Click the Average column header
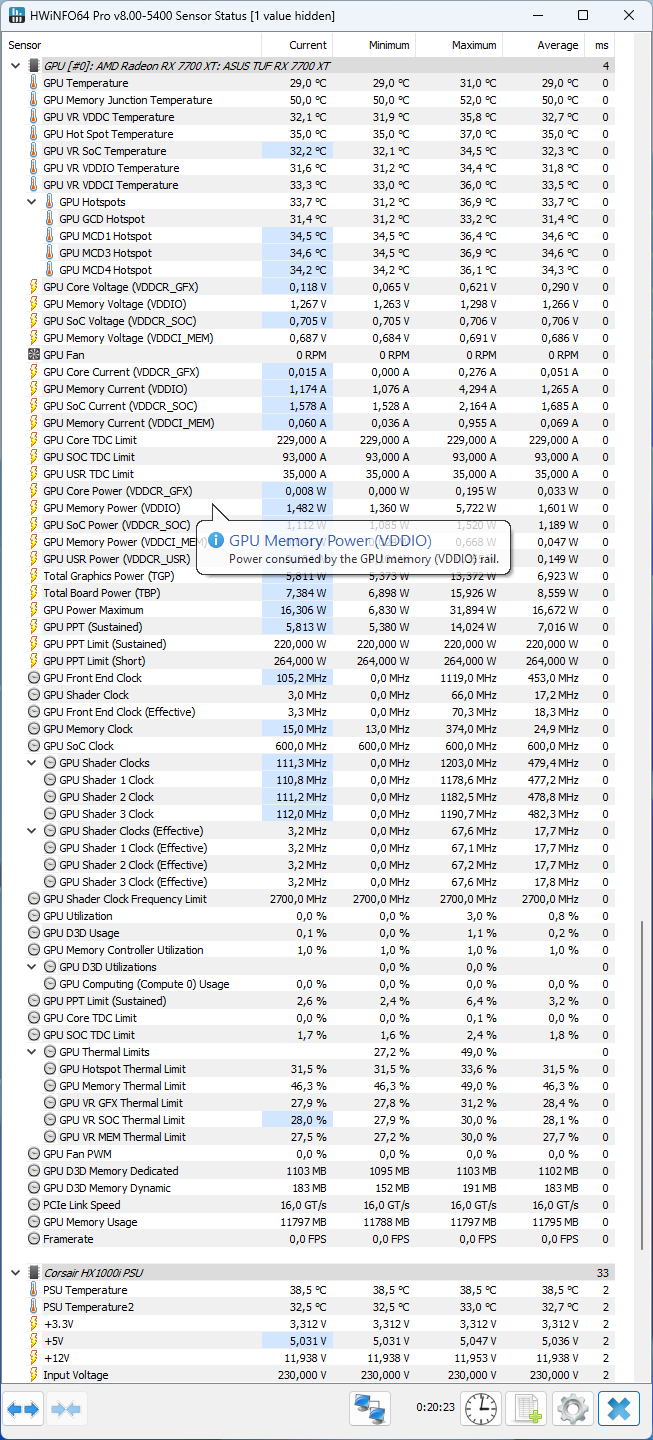This screenshot has width=653, height=1440. coord(544,45)
